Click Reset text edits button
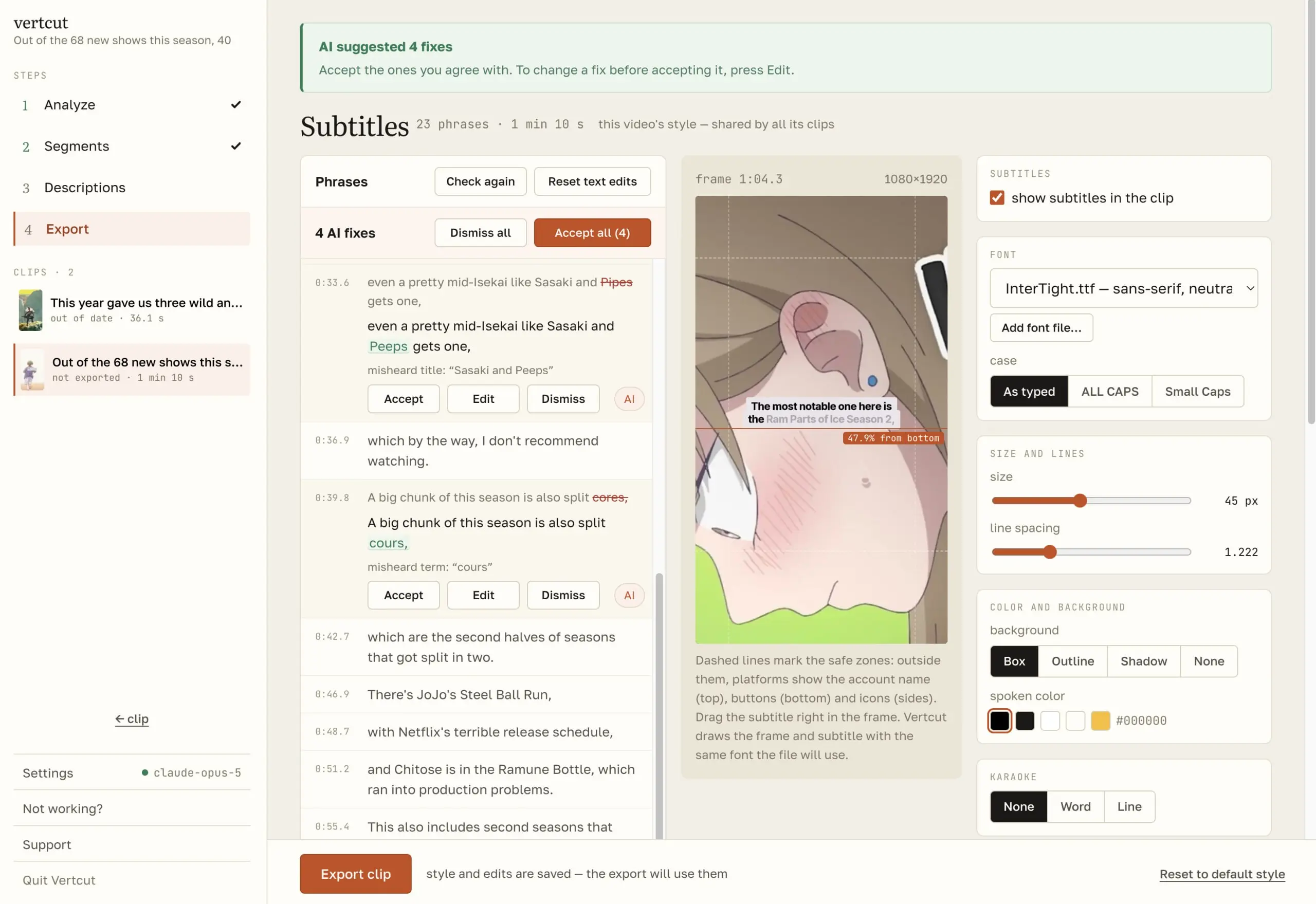1316x904 pixels. tap(592, 181)
